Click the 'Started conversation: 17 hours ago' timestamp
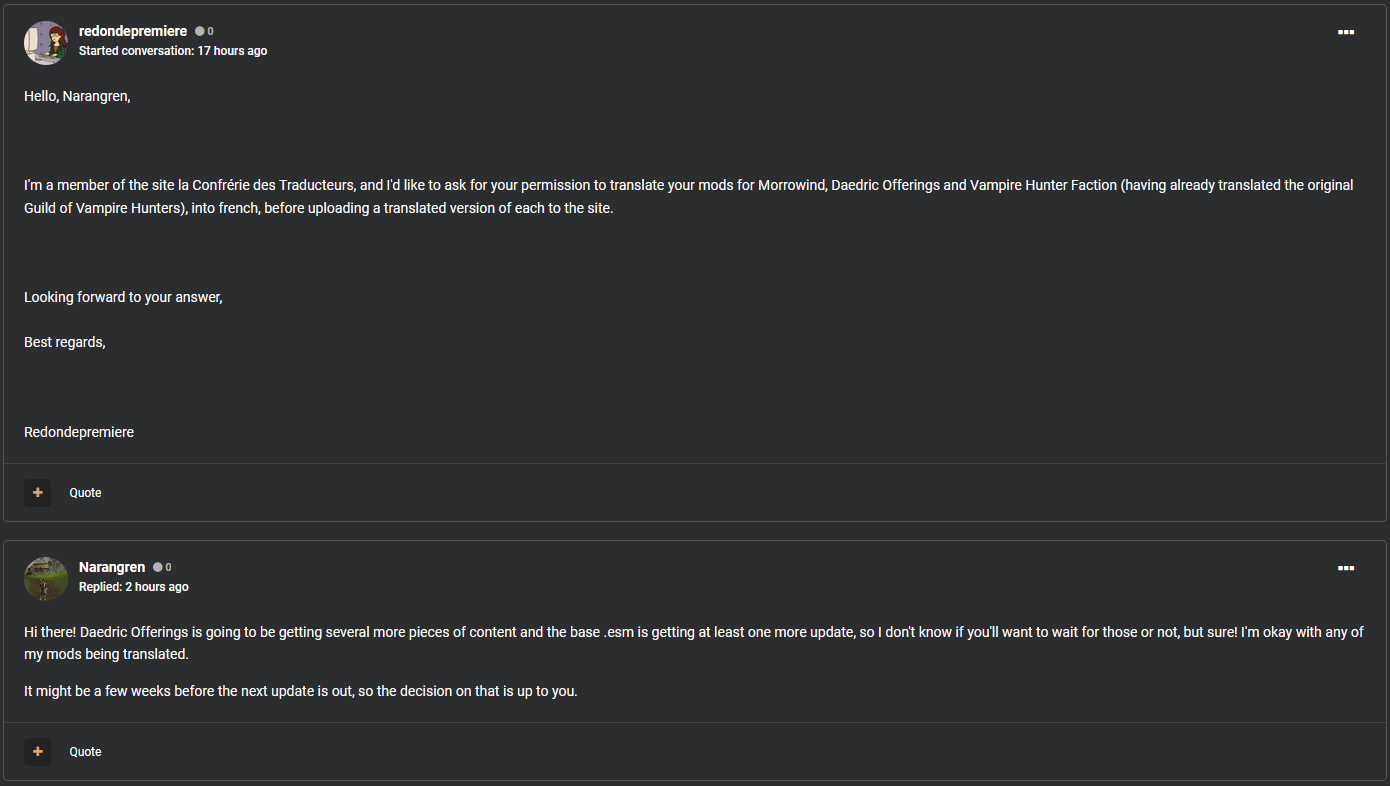Image resolution: width=1390 pixels, height=786 pixels. pyautogui.click(x=173, y=51)
